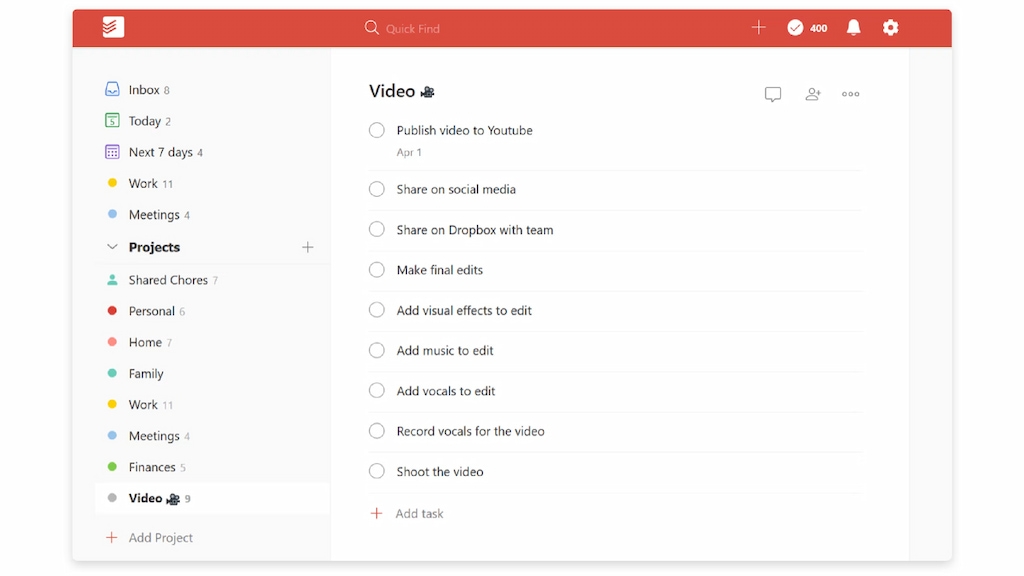
Task: Collapse the Projects section chevron
Action: click(x=110, y=246)
